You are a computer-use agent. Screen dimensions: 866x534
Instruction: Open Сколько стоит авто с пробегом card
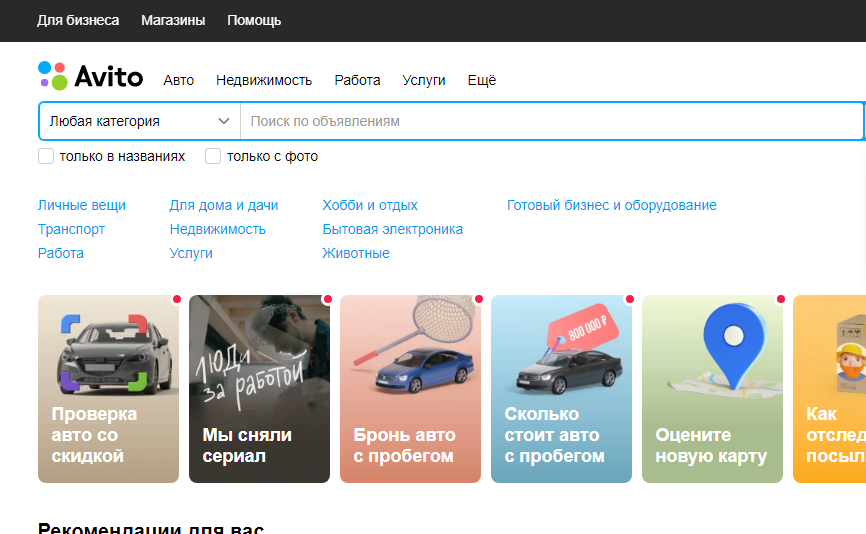coord(561,389)
